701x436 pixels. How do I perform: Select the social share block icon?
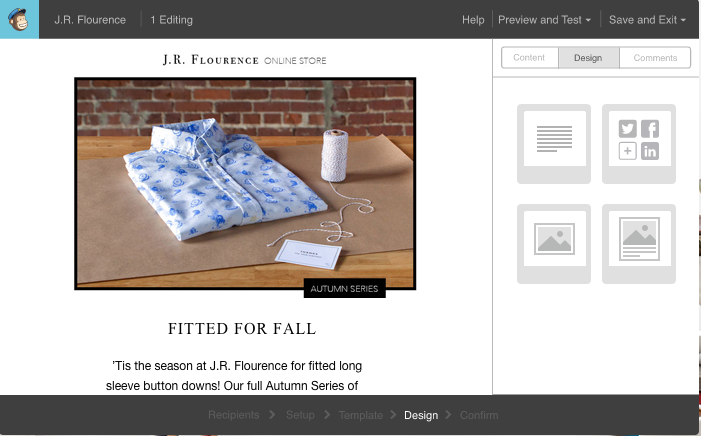click(x=639, y=144)
